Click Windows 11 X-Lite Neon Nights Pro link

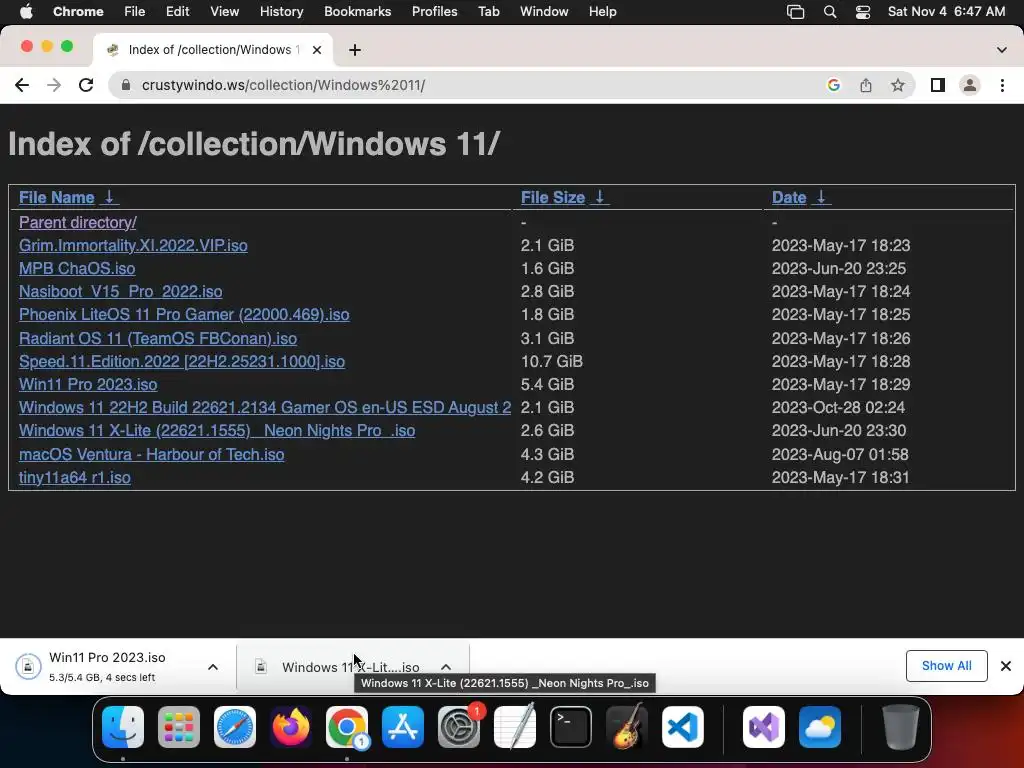click(x=217, y=430)
